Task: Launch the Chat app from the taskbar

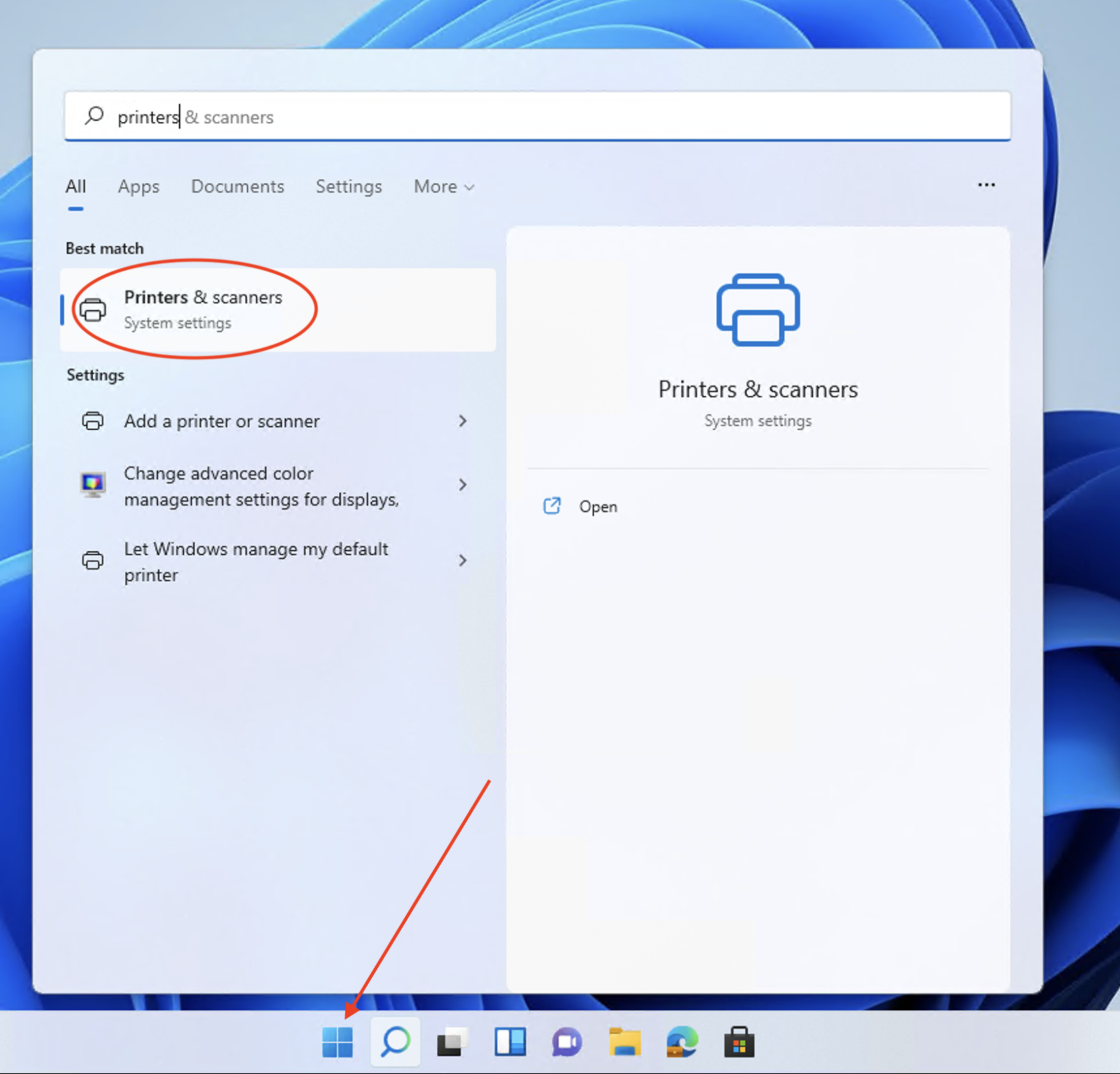Action: [x=567, y=1042]
